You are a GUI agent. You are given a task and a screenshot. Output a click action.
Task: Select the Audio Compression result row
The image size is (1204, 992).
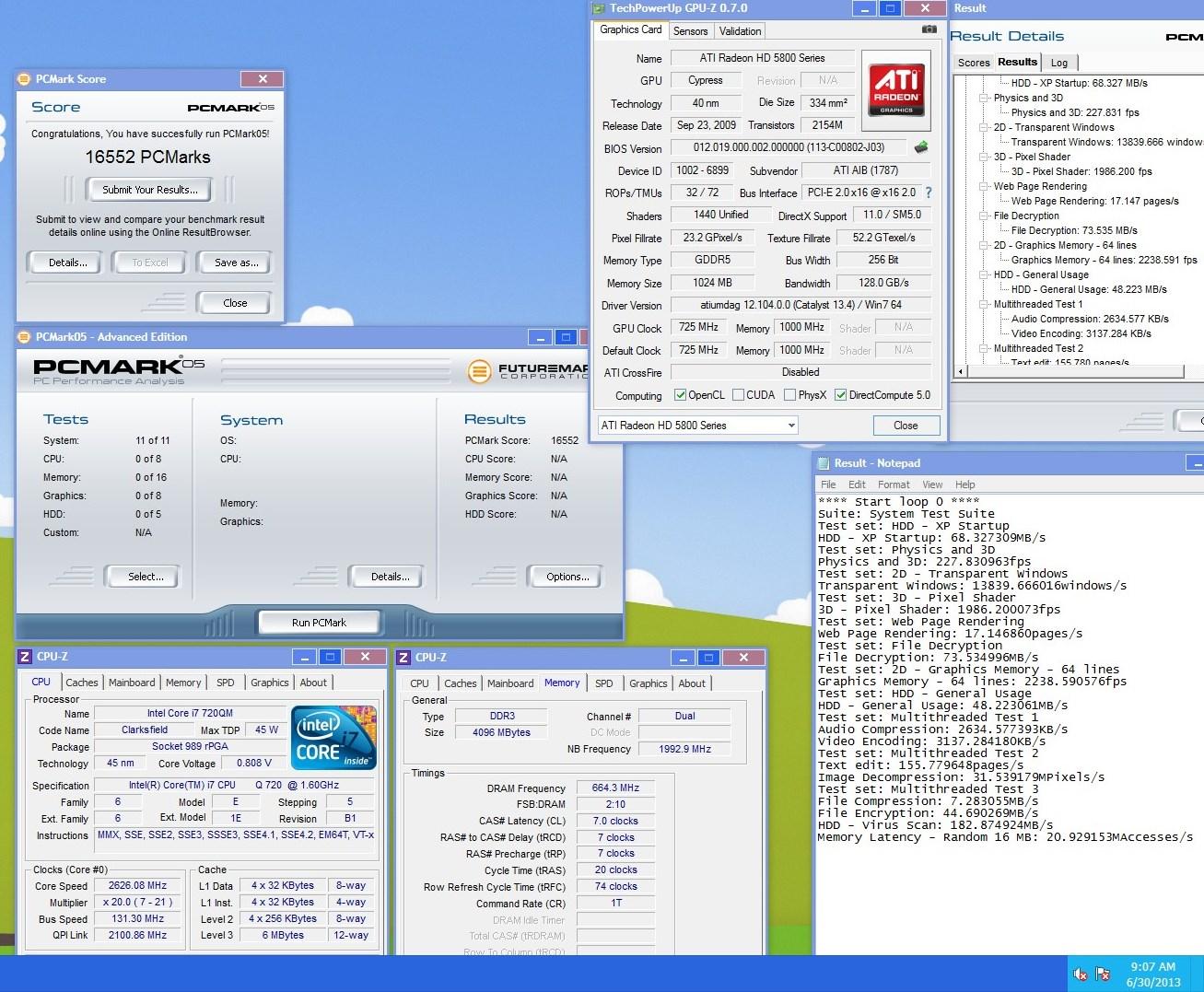click(x=1090, y=319)
